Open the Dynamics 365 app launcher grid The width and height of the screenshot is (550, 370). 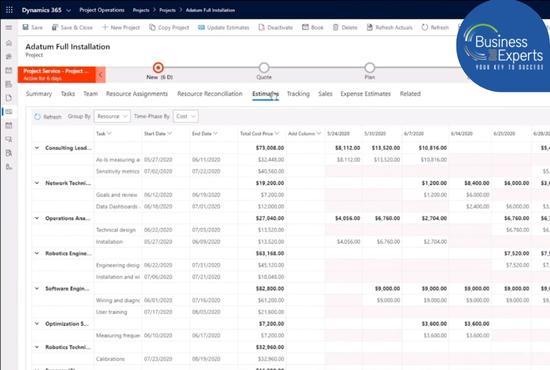[x=9, y=10]
